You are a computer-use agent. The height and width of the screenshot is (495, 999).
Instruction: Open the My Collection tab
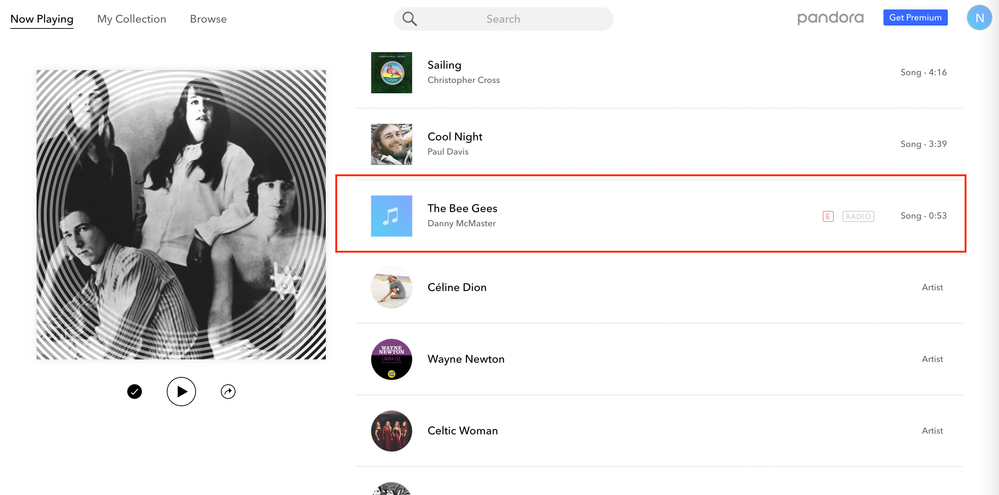pyautogui.click(x=132, y=19)
